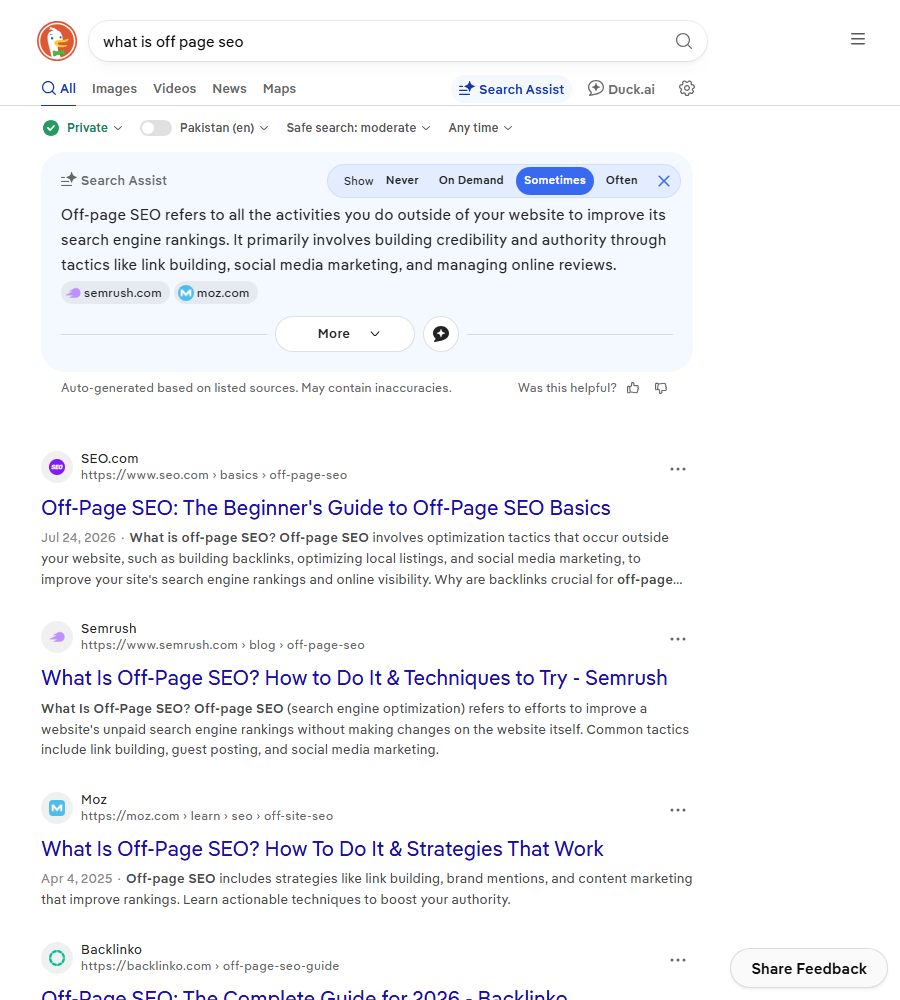Set Search Assist to On Demand
The width and height of the screenshot is (900, 1000).
point(471,180)
